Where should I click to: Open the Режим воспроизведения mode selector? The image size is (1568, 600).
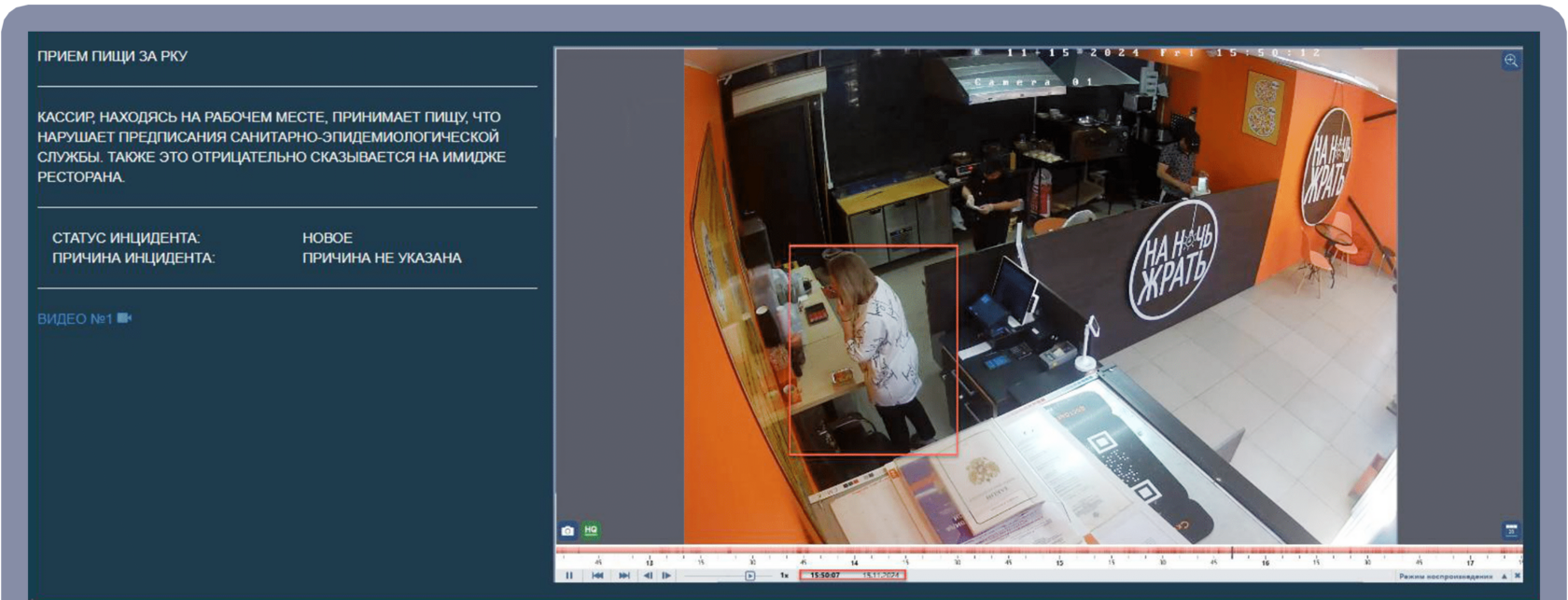1446,577
